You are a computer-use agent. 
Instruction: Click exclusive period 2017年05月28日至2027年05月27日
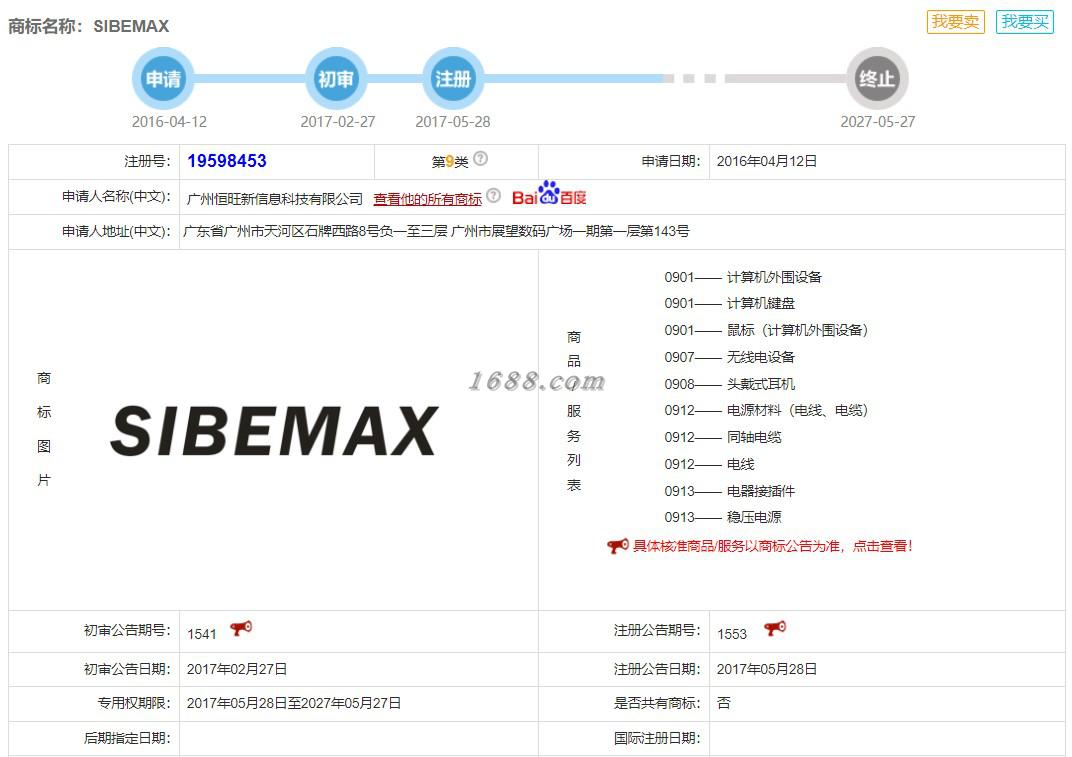click(294, 703)
